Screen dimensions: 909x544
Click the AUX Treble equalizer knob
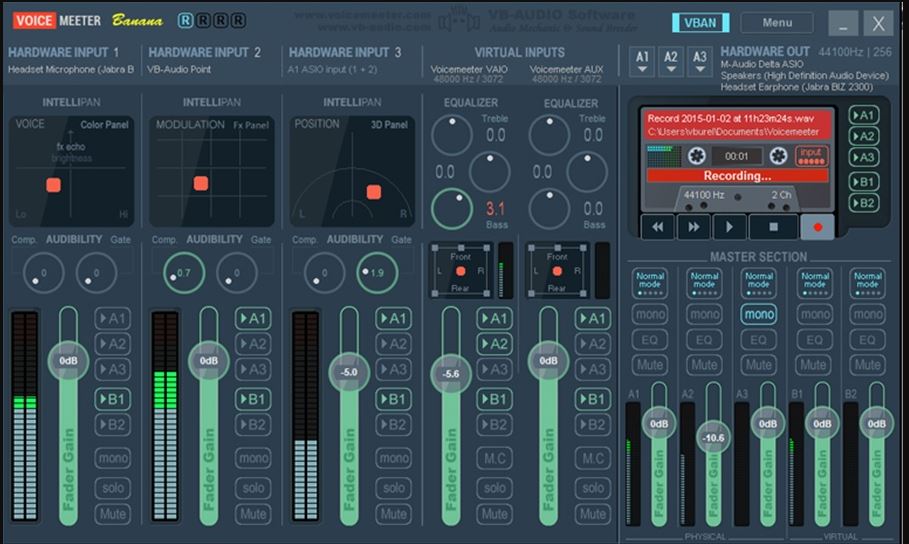(x=549, y=135)
